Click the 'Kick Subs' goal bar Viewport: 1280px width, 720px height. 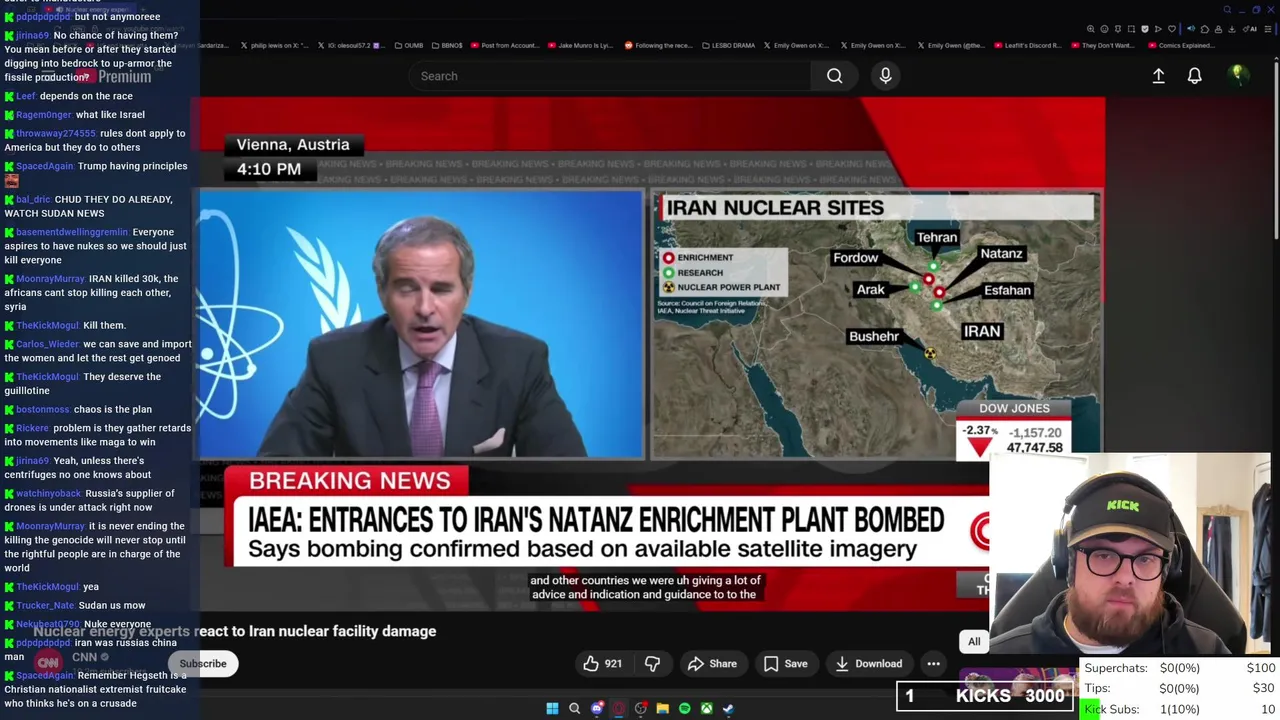pyautogui.click(x=1180, y=709)
